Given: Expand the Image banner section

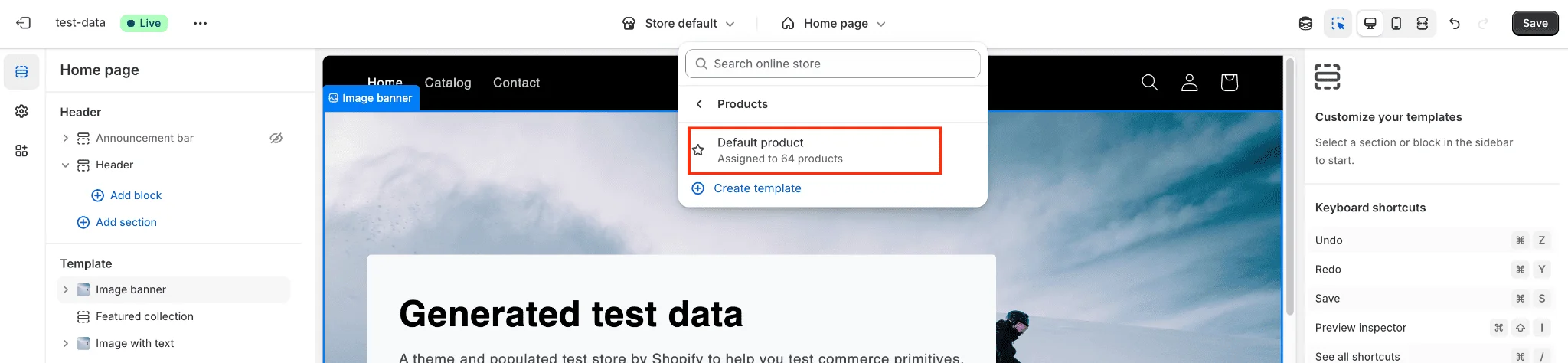Looking at the screenshot, I should (66, 289).
